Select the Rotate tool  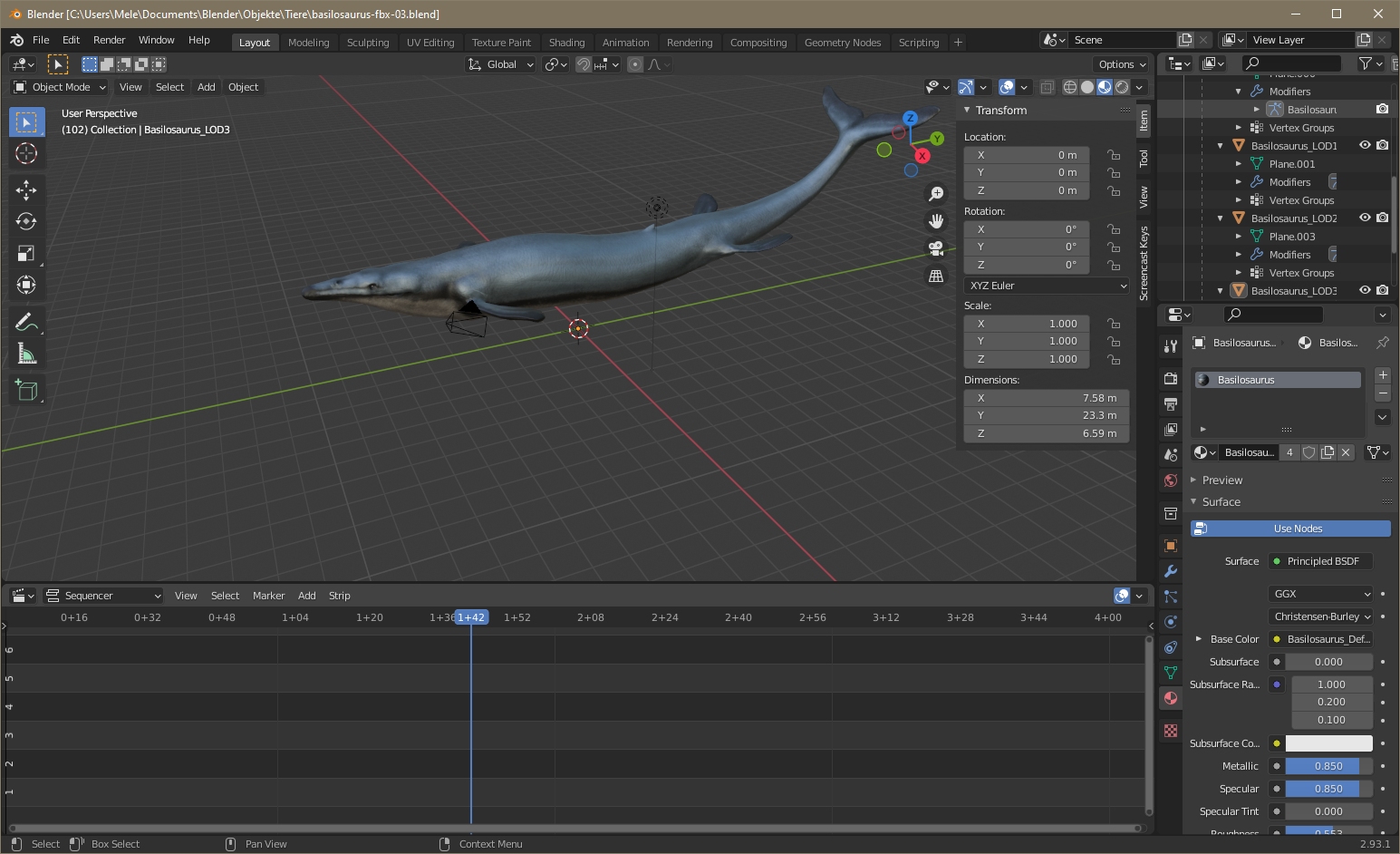pyautogui.click(x=26, y=221)
